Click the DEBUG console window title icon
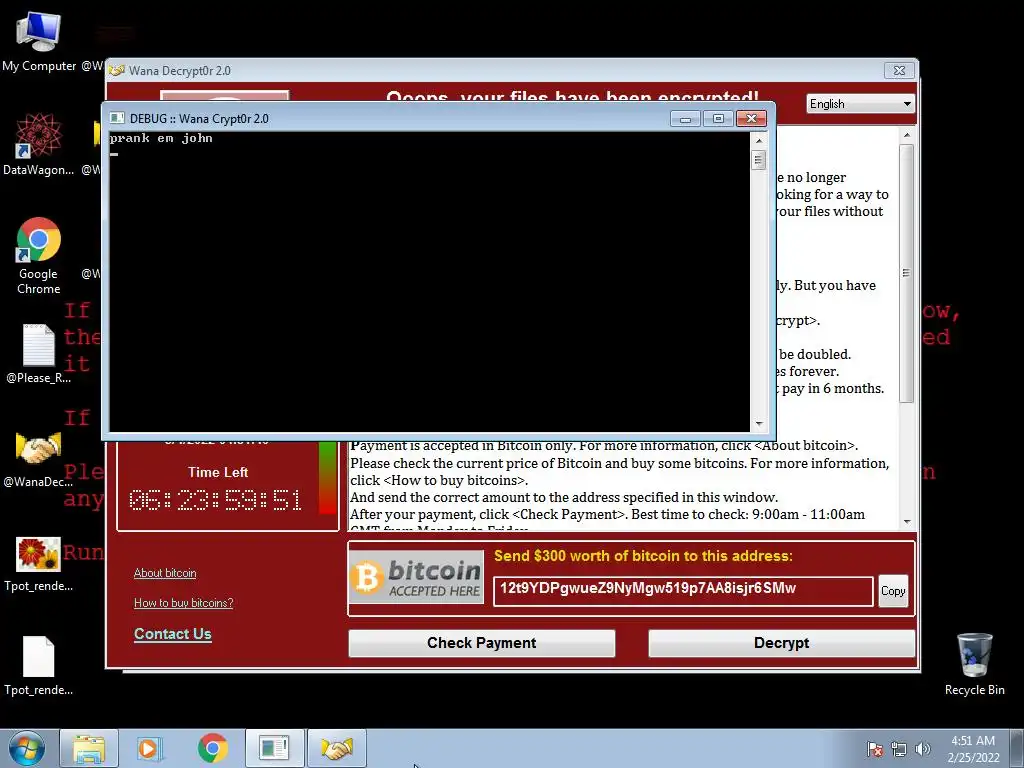 (117, 118)
